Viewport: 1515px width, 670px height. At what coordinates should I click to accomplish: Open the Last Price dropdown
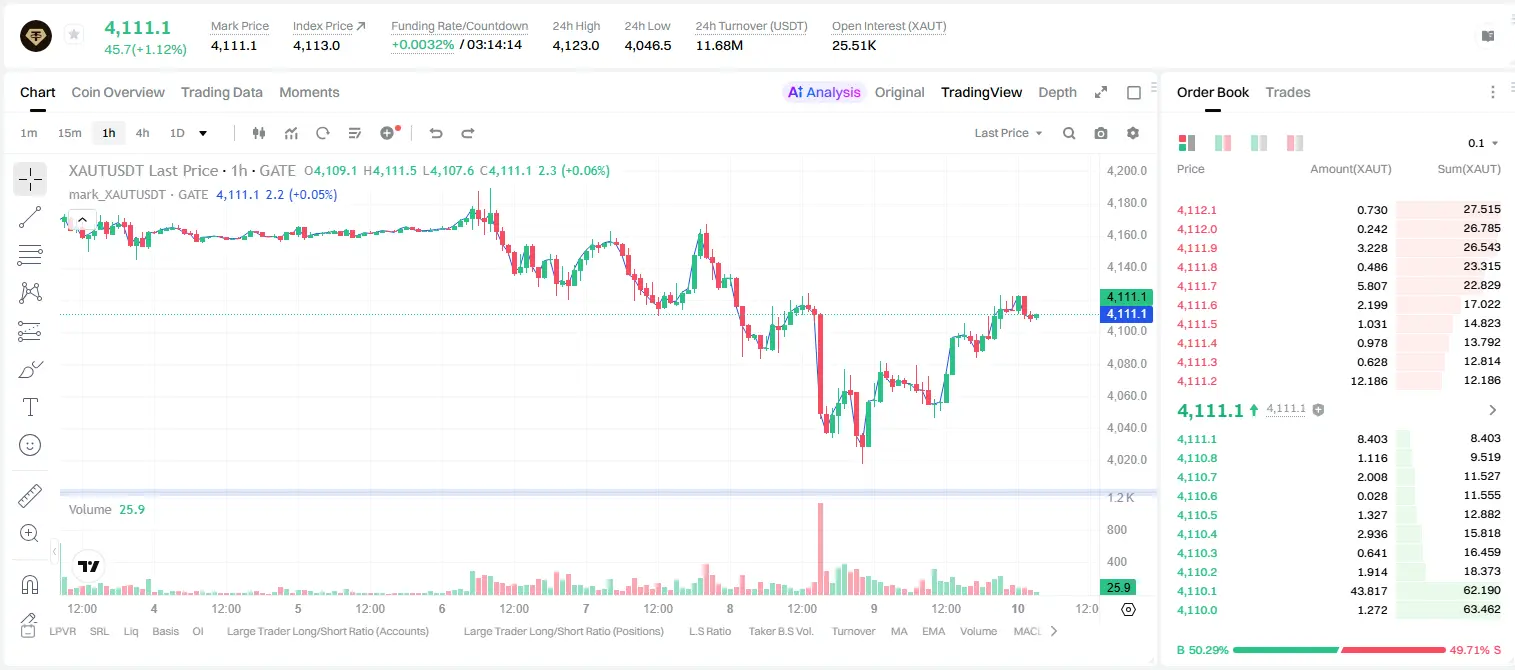pos(1008,133)
